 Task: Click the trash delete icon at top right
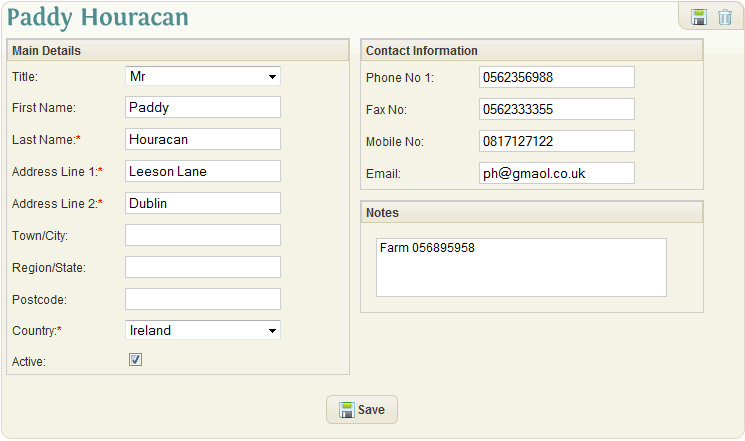click(725, 17)
